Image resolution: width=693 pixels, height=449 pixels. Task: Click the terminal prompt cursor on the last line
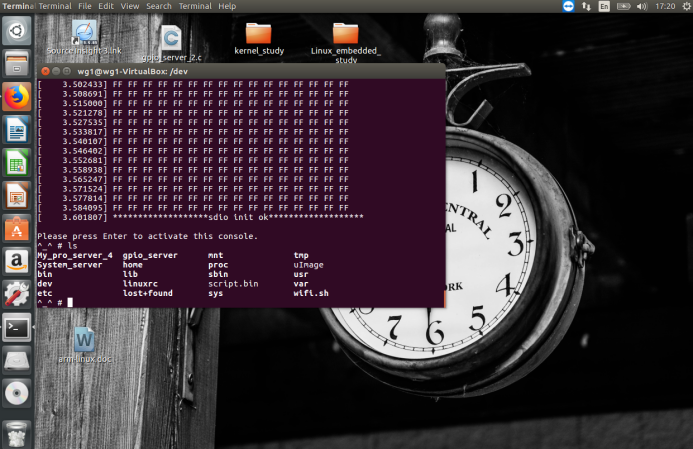[70, 303]
